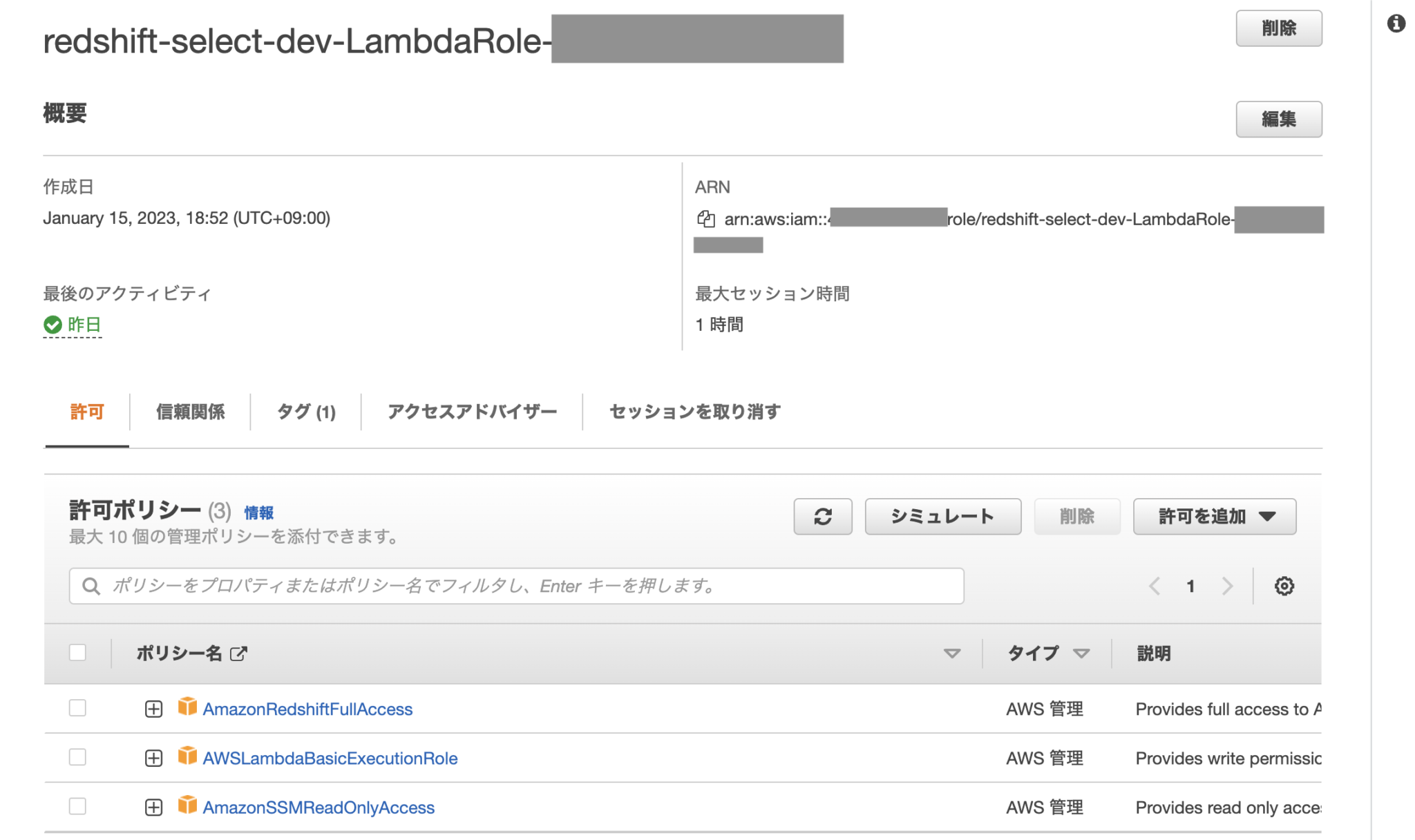Image resolution: width=1415 pixels, height=840 pixels.
Task: Expand the AWSLambdaBasicExecutionRole policy details
Action: (153, 758)
